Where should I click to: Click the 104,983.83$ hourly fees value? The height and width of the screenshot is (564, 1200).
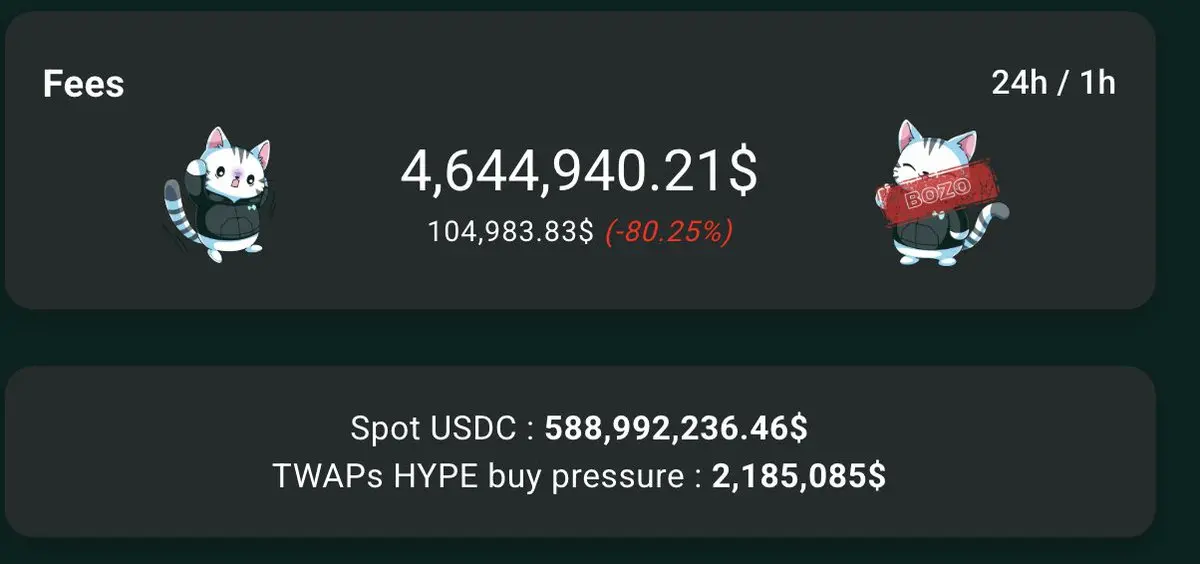pos(510,232)
